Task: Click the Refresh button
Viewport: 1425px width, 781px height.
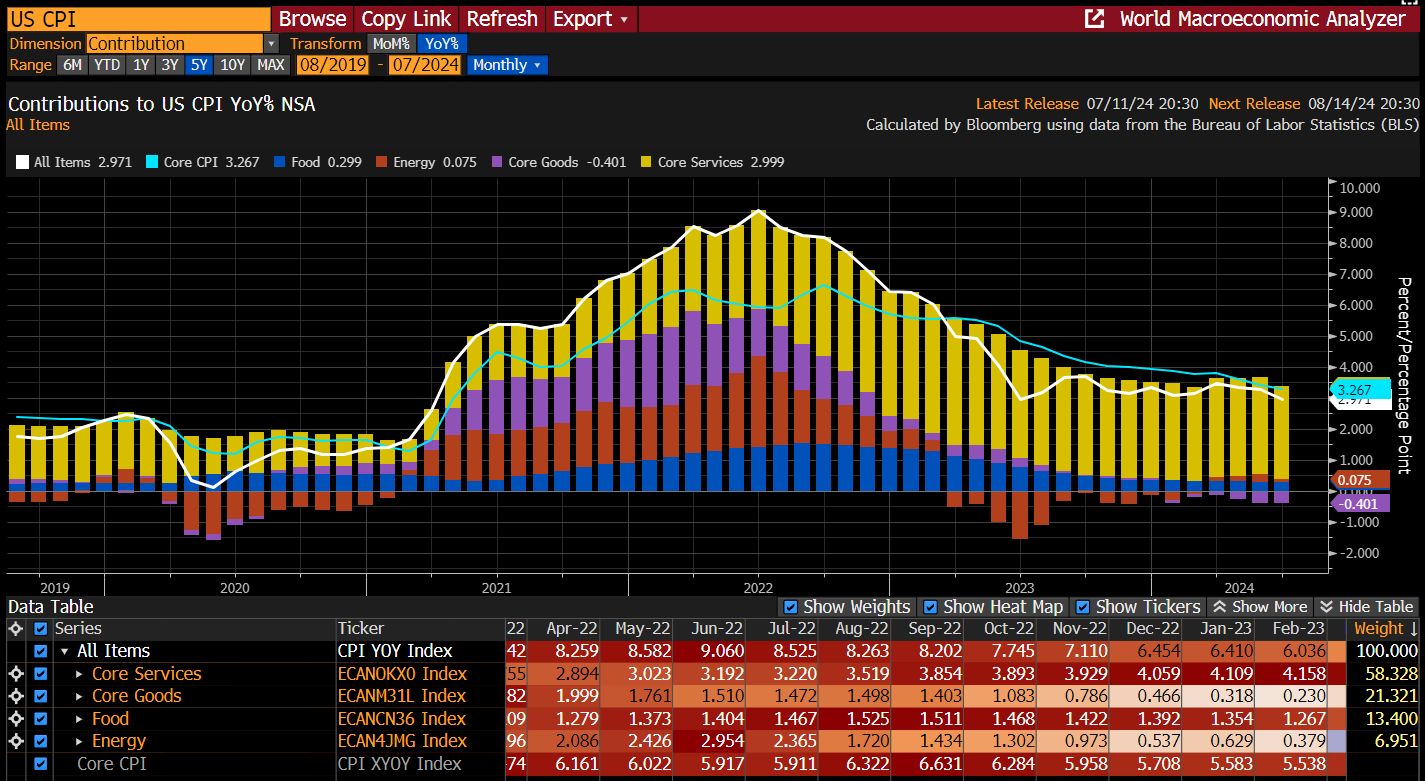Action: (502, 19)
